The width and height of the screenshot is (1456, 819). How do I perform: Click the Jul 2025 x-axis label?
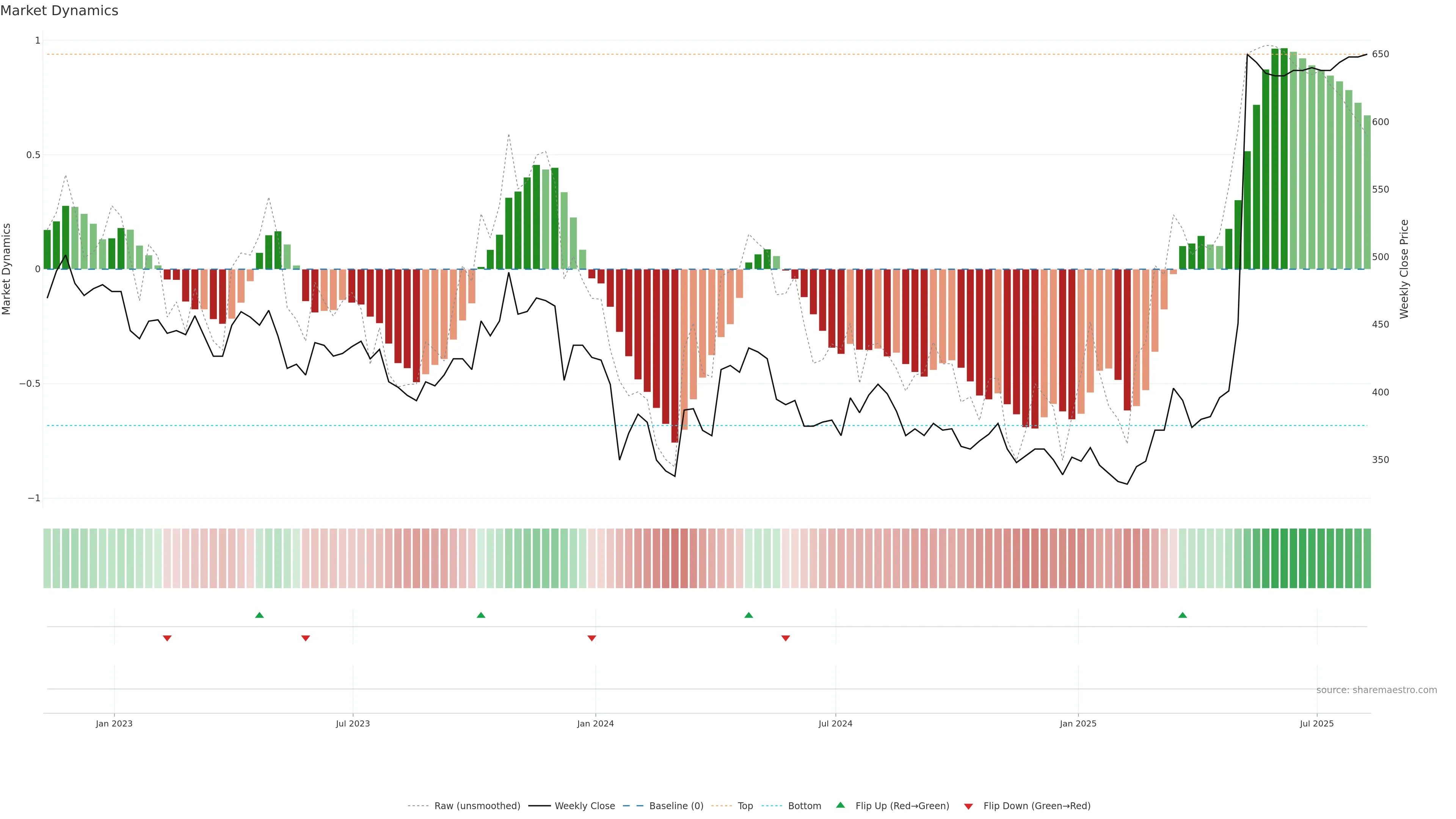pyautogui.click(x=1316, y=723)
